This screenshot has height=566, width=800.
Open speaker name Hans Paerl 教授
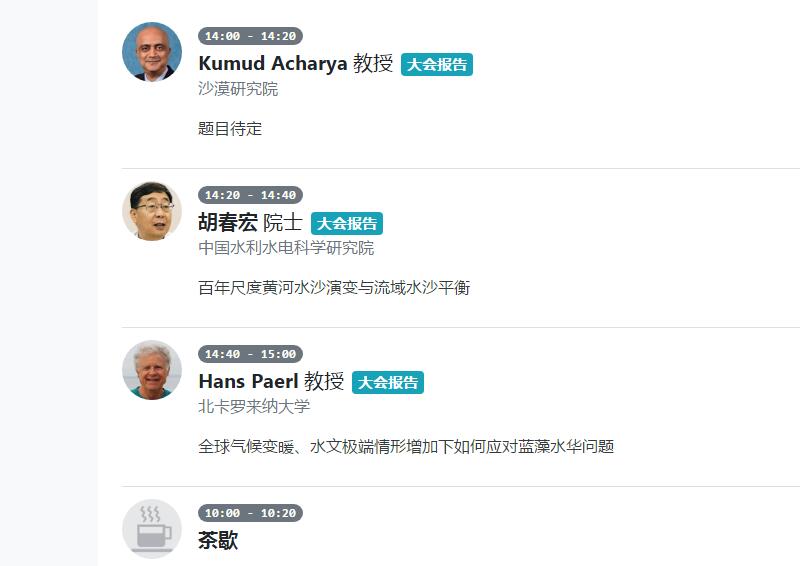coord(271,382)
